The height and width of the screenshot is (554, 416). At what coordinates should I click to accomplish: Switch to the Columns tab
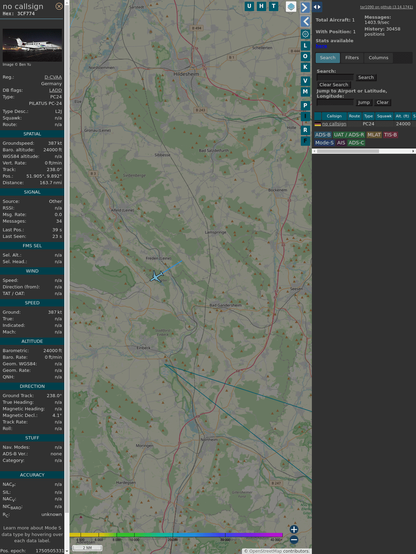point(378,58)
